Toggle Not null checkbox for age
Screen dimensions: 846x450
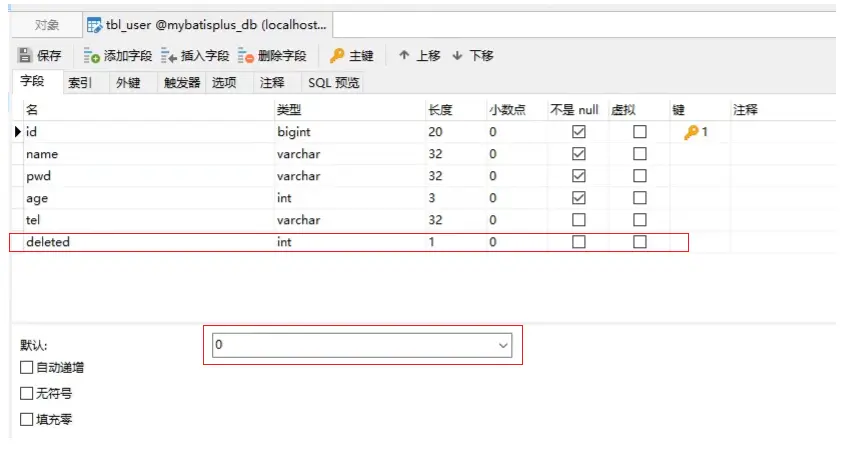tap(579, 198)
